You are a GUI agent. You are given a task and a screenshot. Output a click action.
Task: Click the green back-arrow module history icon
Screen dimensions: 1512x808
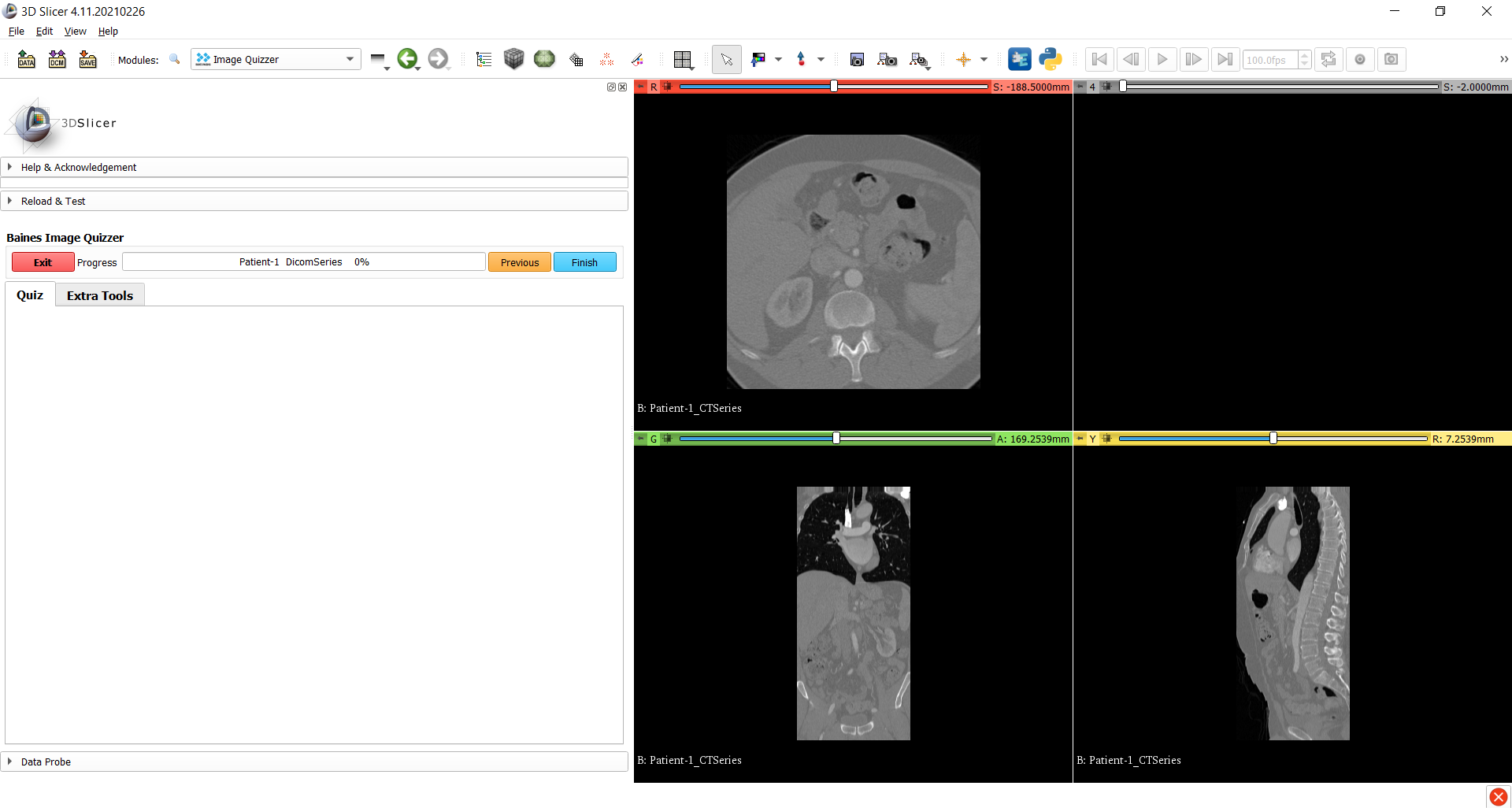click(409, 59)
